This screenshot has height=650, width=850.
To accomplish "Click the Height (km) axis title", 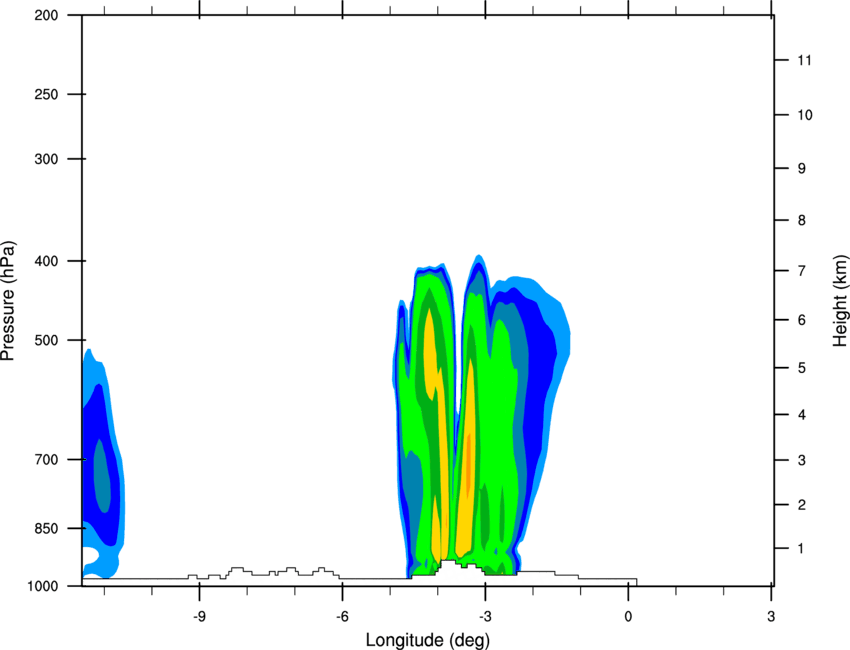I will tap(840, 301).
